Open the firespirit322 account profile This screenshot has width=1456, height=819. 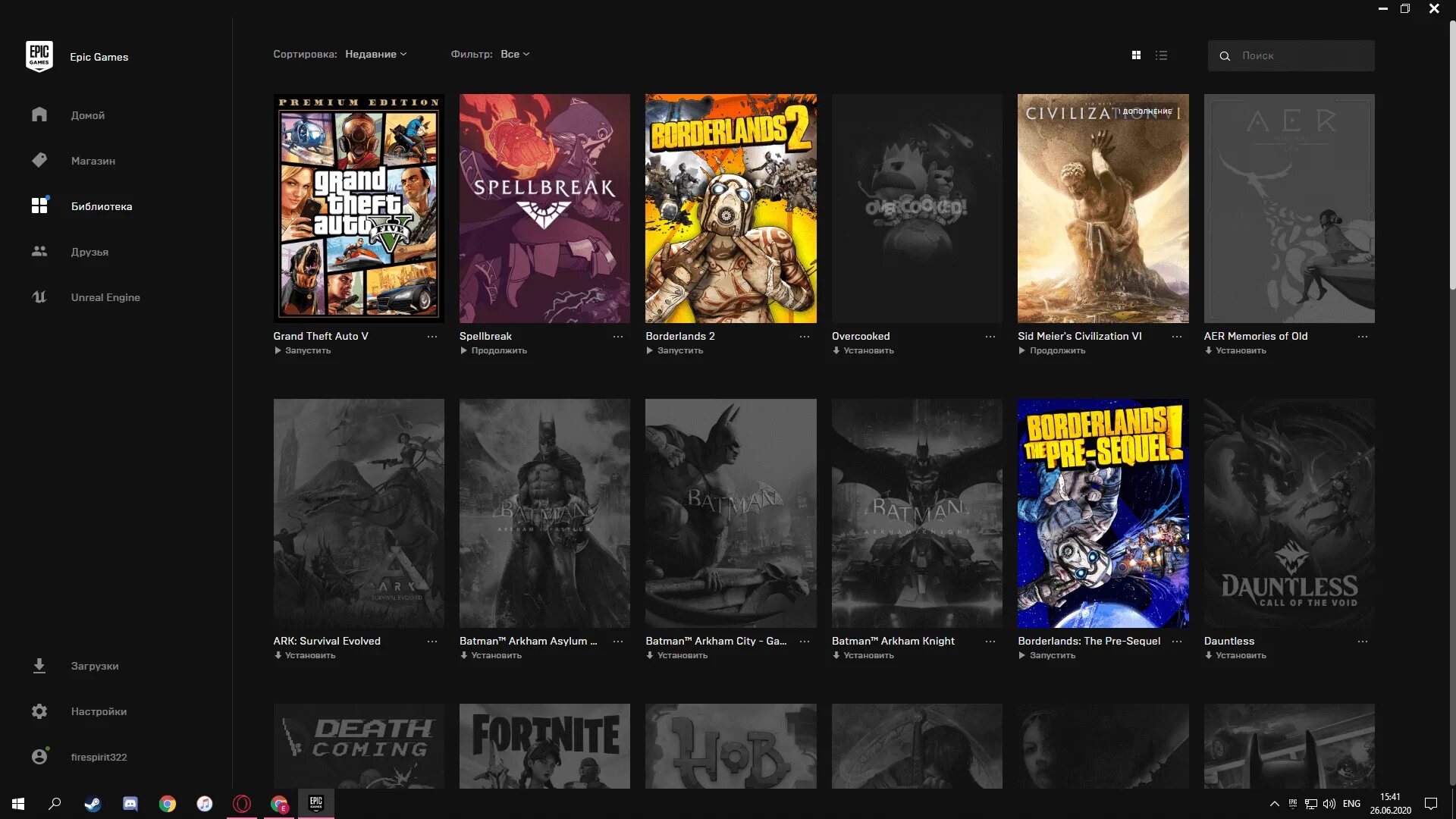tap(79, 756)
